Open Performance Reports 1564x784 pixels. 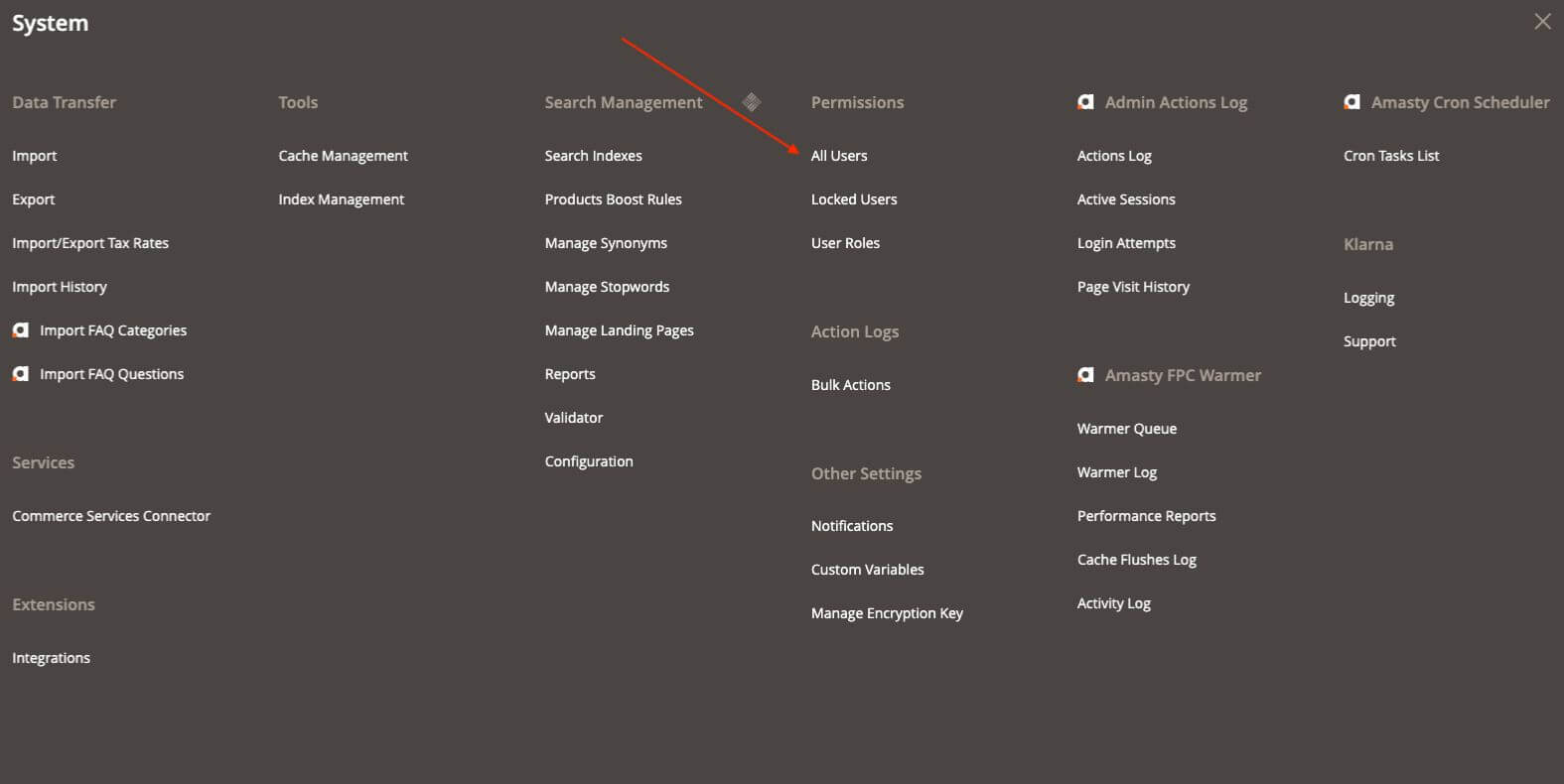(x=1147, y=516)
